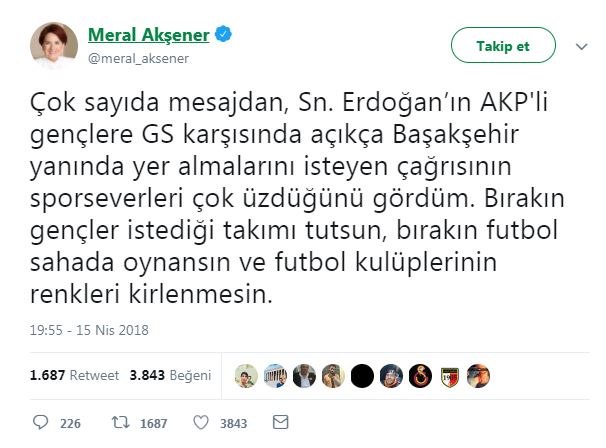This screenshot has height=448, width=606.
Task: Click the @meral_aksener handle
Action: pyautogui.click(x=138, y=58)
